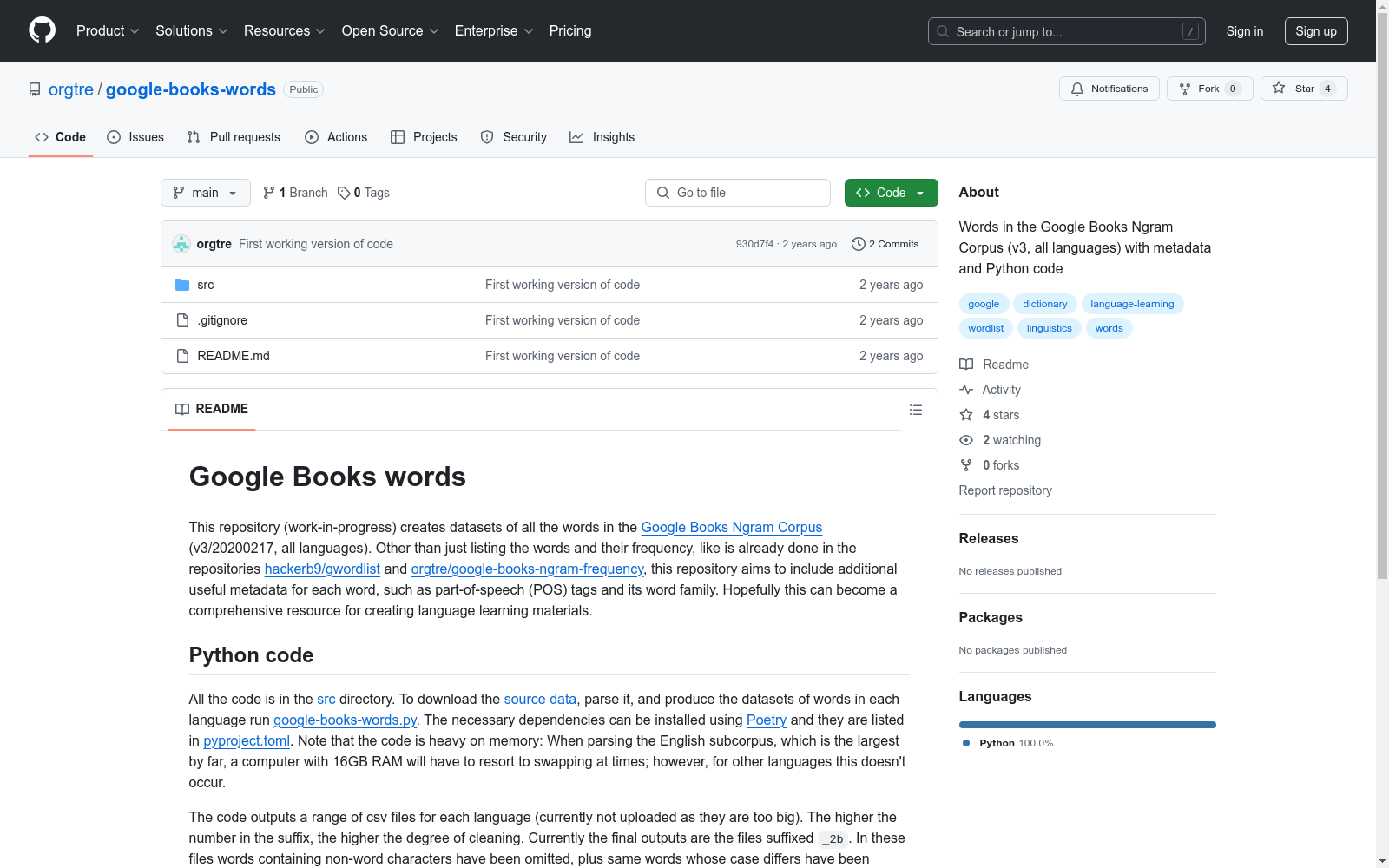
Task: Switch to the Actions tab
Action: pos(336,137)
